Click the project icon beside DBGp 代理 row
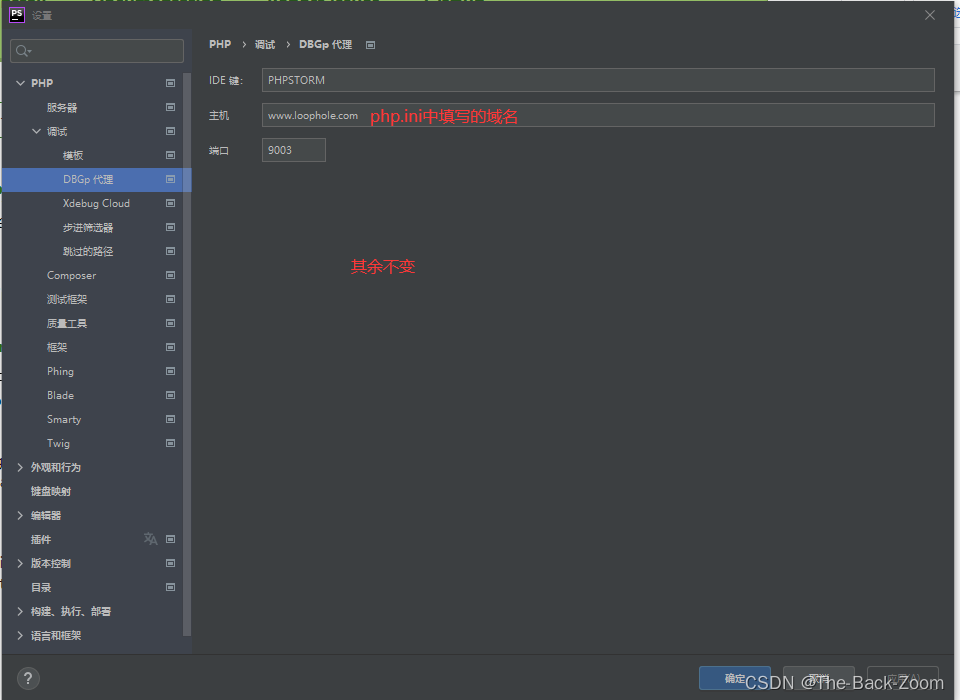960x700 pixels. pyautogui.click(x=170, y=179)
